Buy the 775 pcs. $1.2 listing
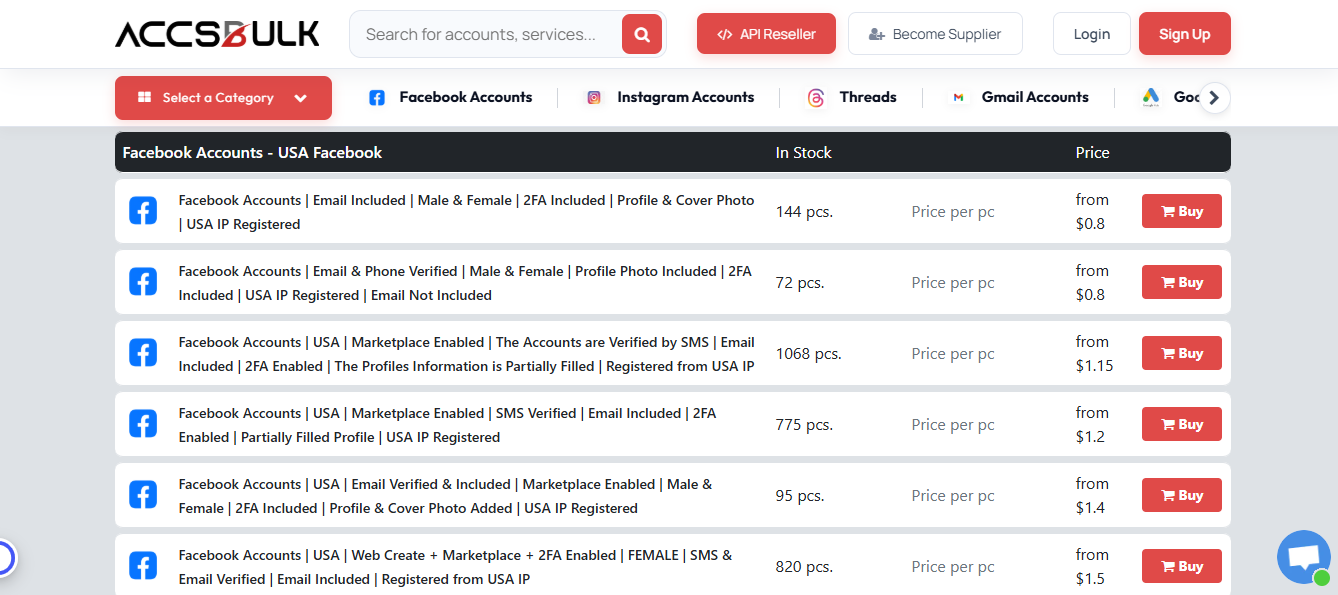This screenshot has height=595, width=1338. 1182,424
